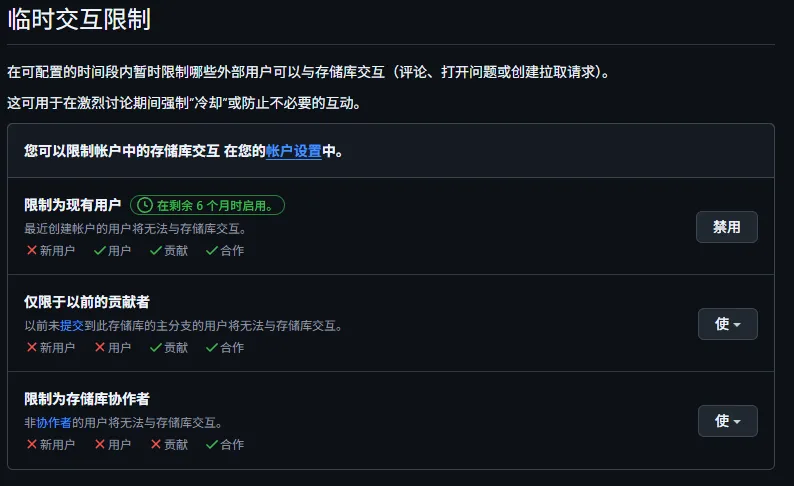This screenshot has height=486, width=794.
Task: Click red X beside 新用户 under 限制为现有用户
Action: (x=31, y=250)
